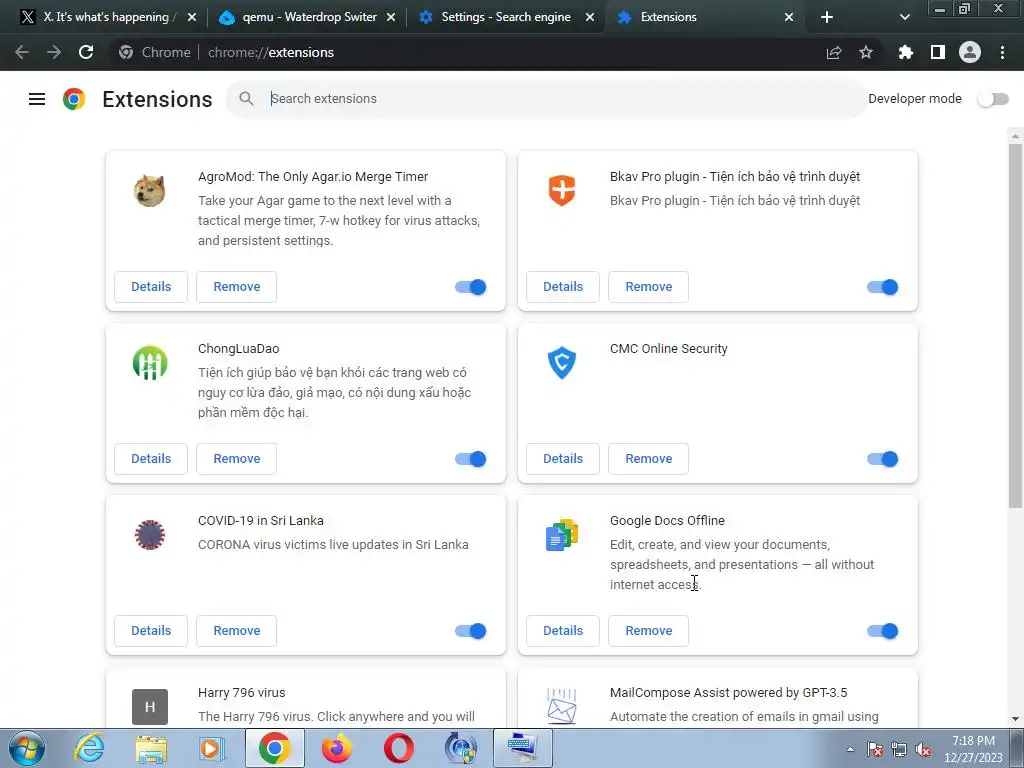The width and height of the screenshot is (1024, 768).
Task: Open the Windows Start button
Action: (x=27, y=748)
